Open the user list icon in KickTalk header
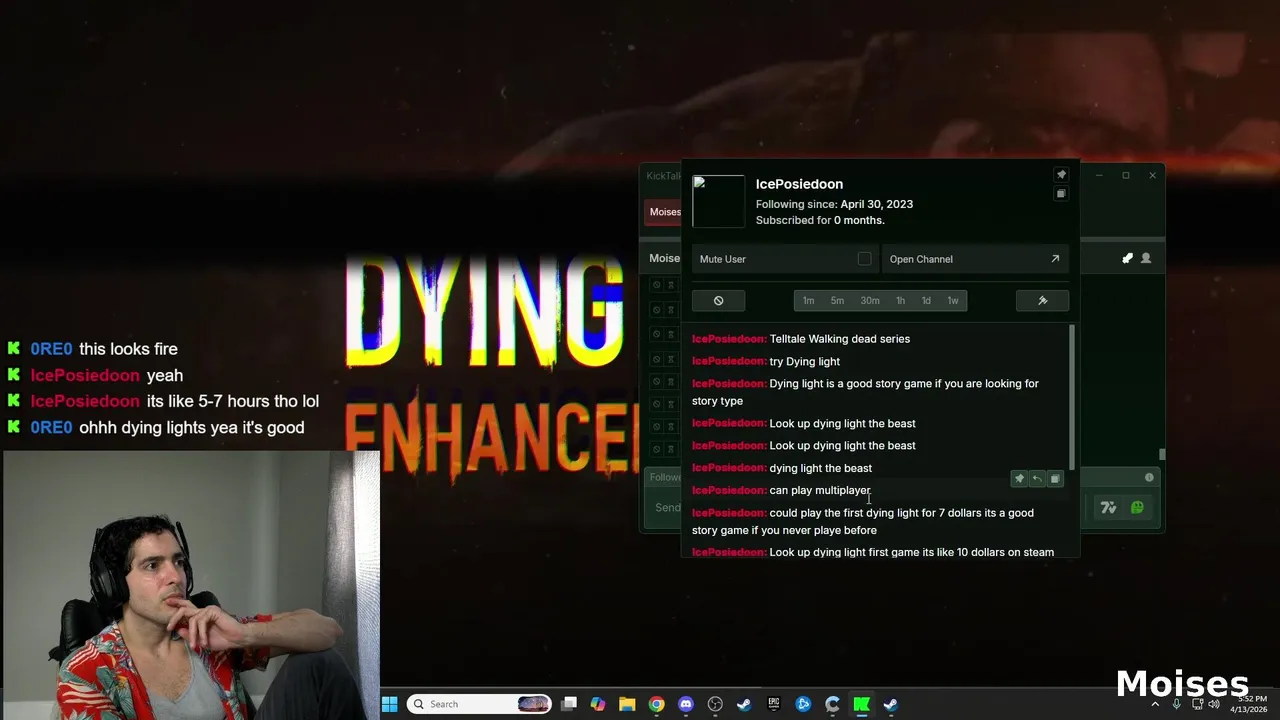This screenshot has height=720, width=1280. 1146,258
